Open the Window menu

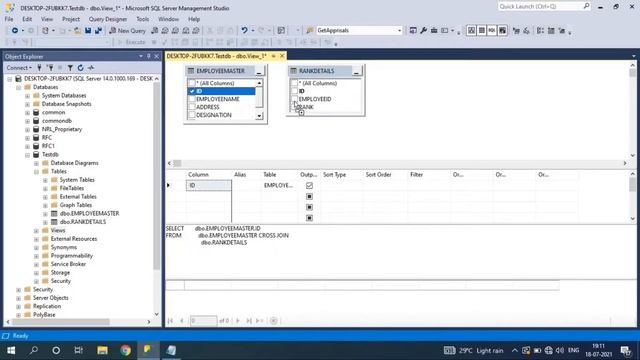pos(168,19)
